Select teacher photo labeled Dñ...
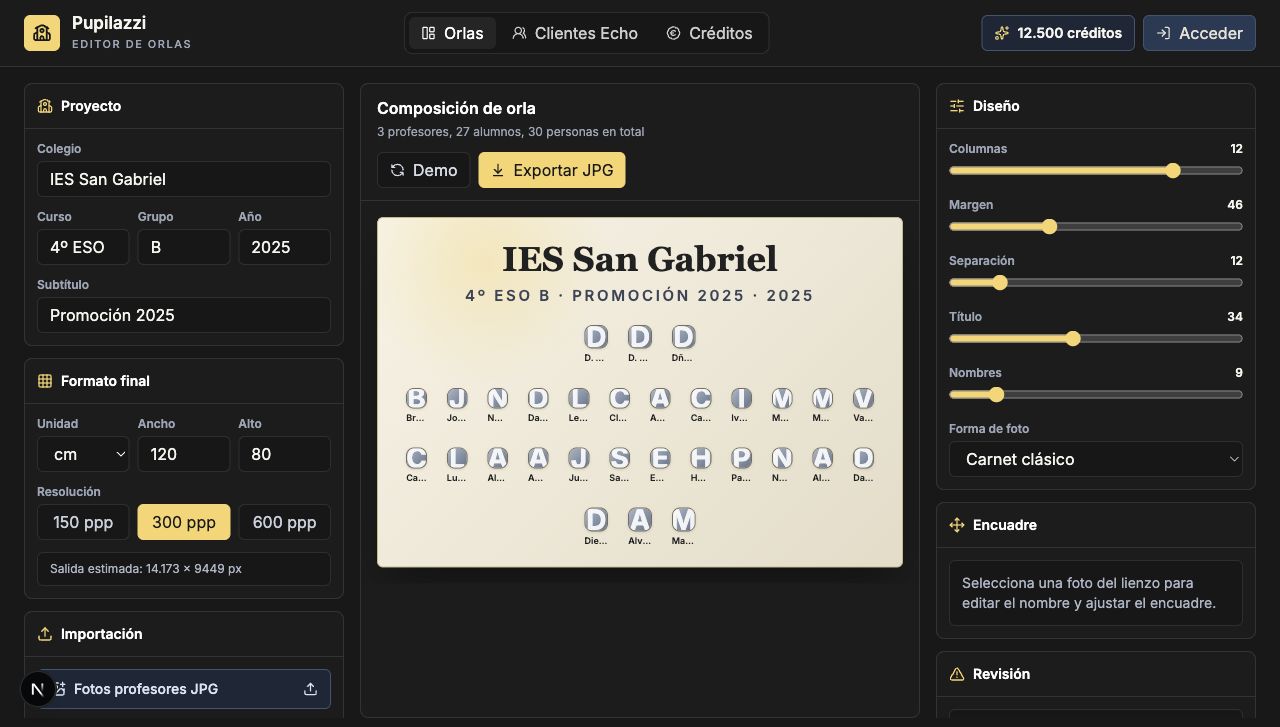 pos(683,337)
